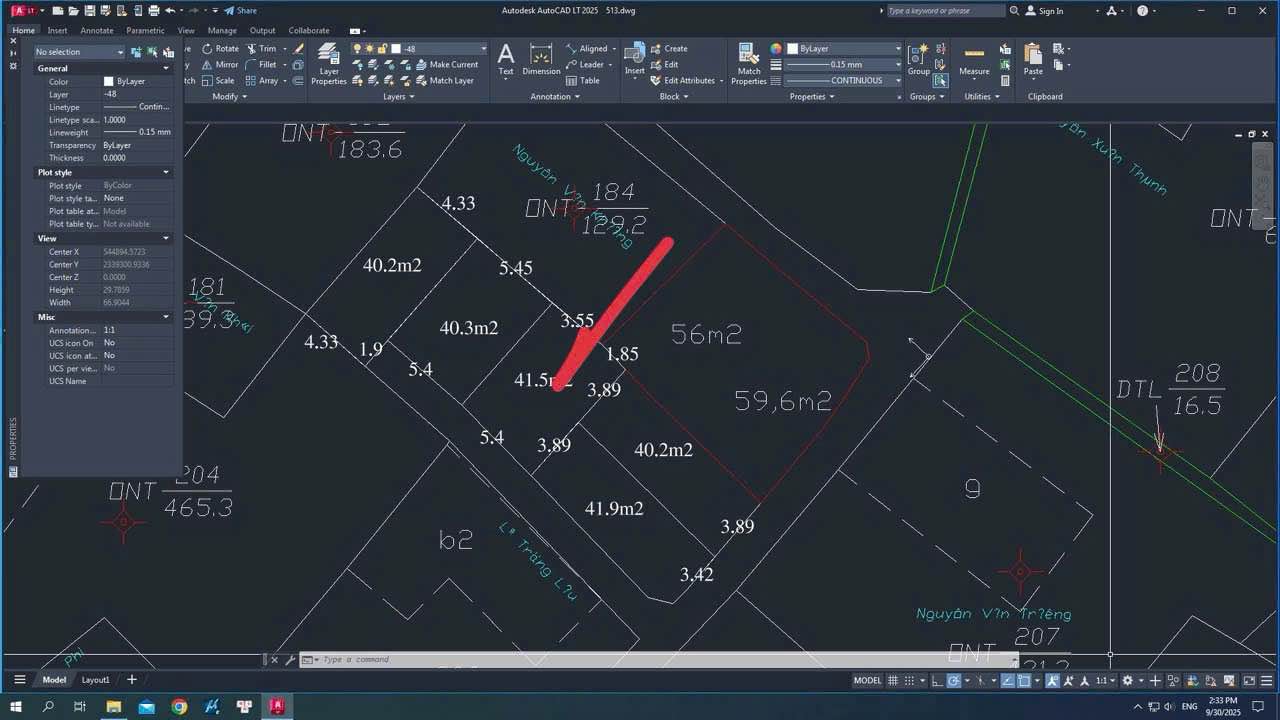Image resolution: width=1280 pixels, height=720 pixels.
Task: Switch to the Layout1 tab
Action: tap(95, 679)
